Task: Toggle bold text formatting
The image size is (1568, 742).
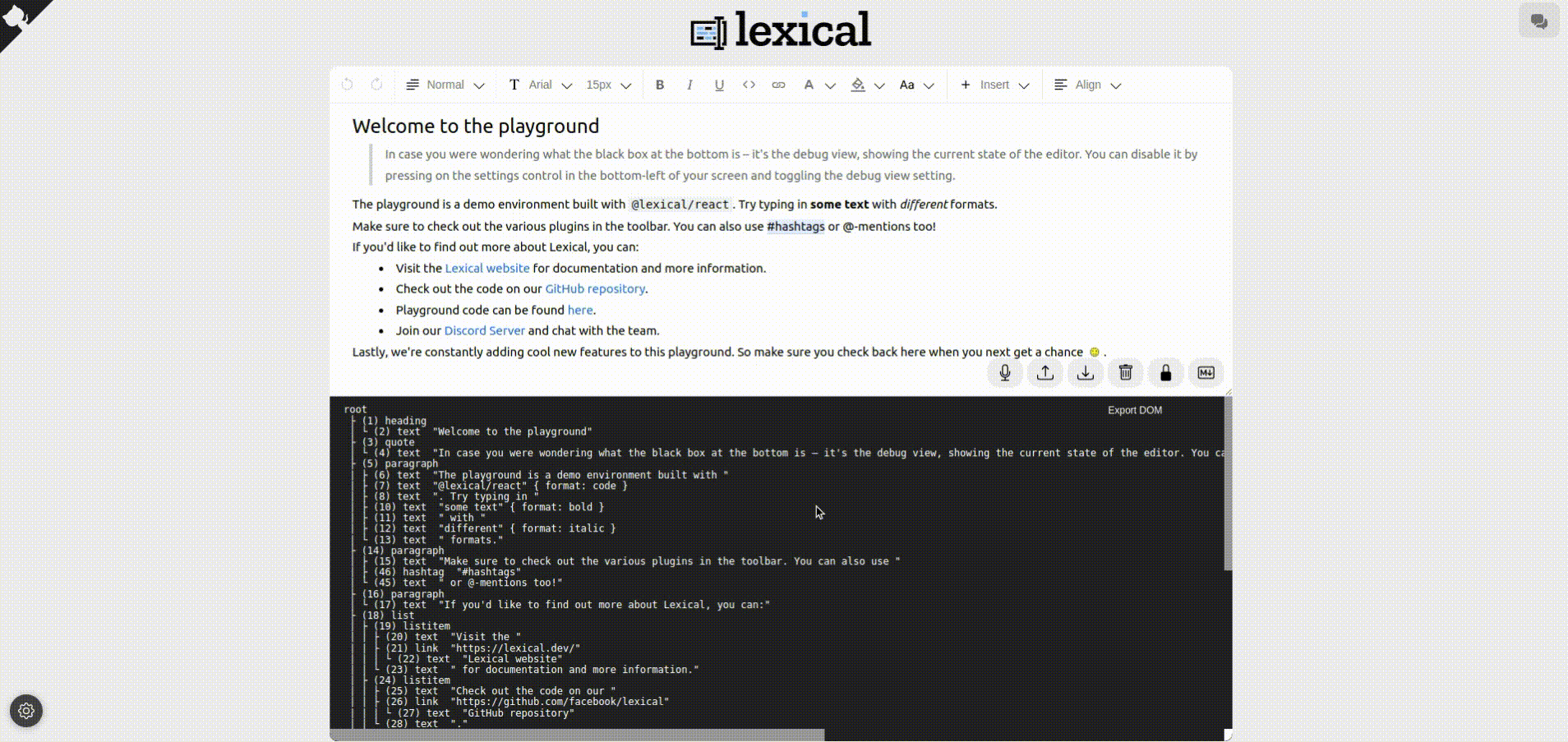Action: point(660,85)
